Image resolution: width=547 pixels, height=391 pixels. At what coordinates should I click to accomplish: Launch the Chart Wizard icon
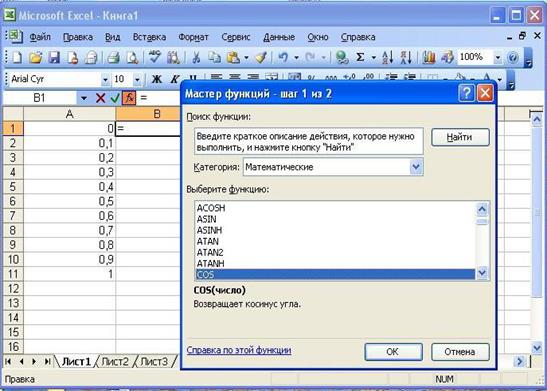click(x=429, y=58)
